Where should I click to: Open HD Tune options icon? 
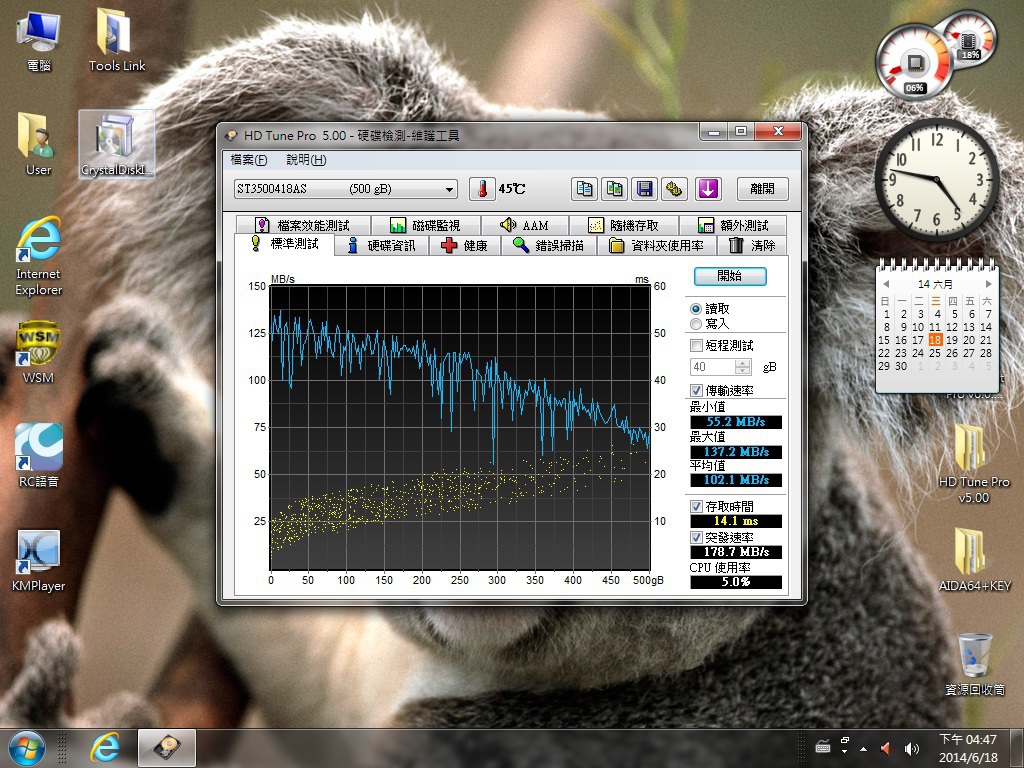tap(674, 189)
